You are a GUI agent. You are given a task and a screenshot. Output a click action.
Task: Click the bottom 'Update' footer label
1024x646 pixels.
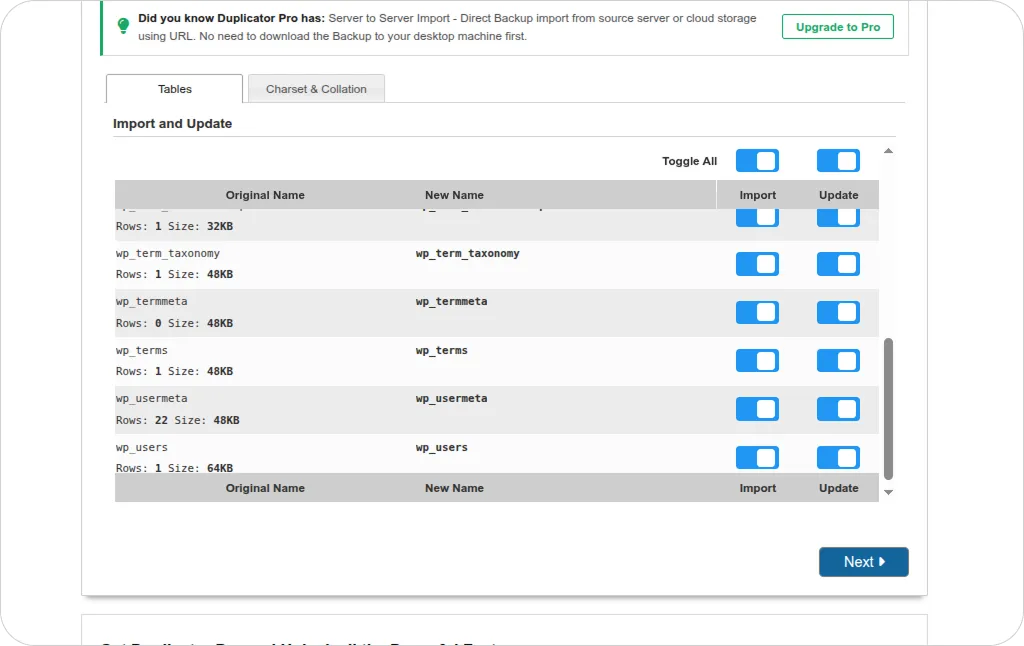pyautogui.click(x=839, y=488)
